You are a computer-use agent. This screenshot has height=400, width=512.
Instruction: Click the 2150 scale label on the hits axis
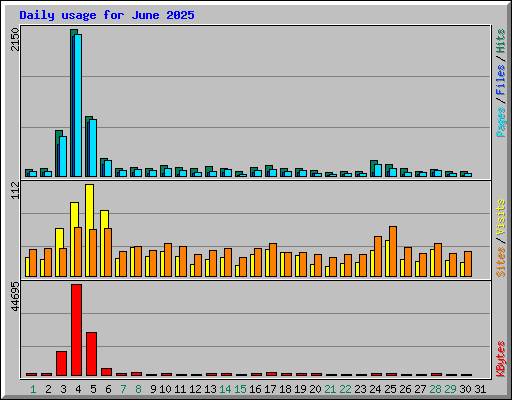15,40
